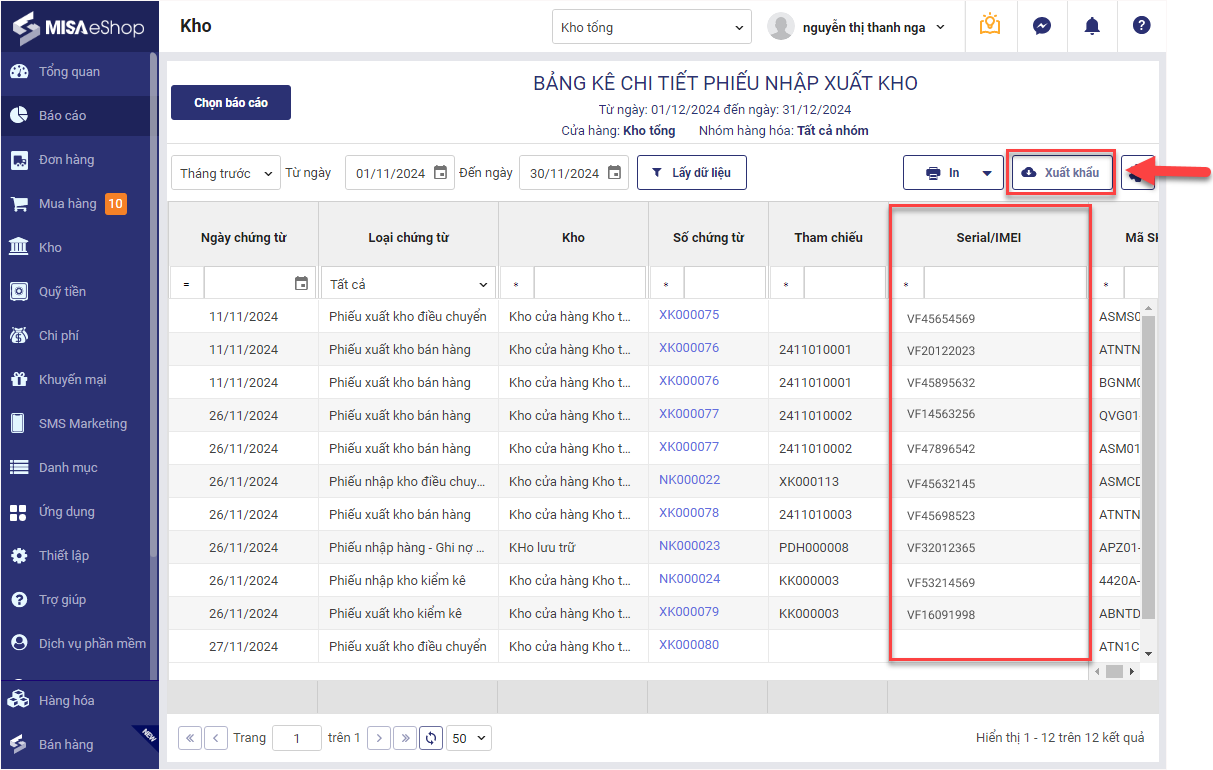
Task: Open the notifications bell
Action: [x=1091, y=26]
